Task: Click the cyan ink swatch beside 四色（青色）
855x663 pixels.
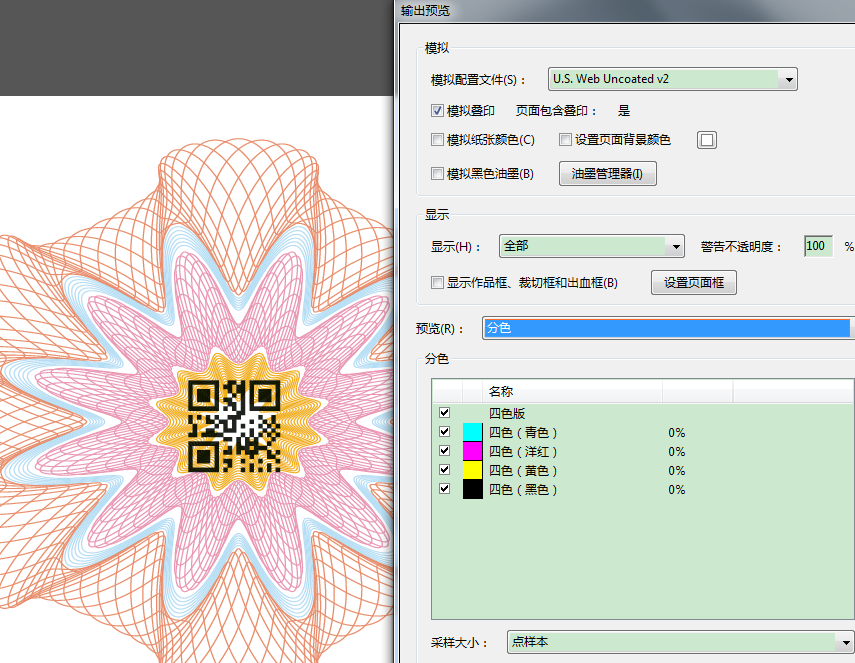Action: 472,432
